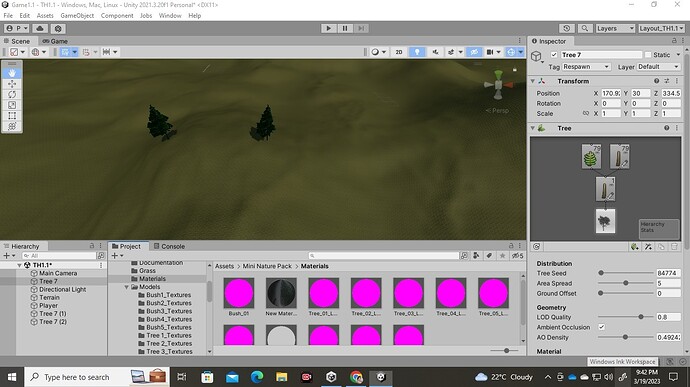The height and width of the screenshot is (387, 690).
Task: Select the leaf group node in Tree editor
Action: tap(591, 156)
